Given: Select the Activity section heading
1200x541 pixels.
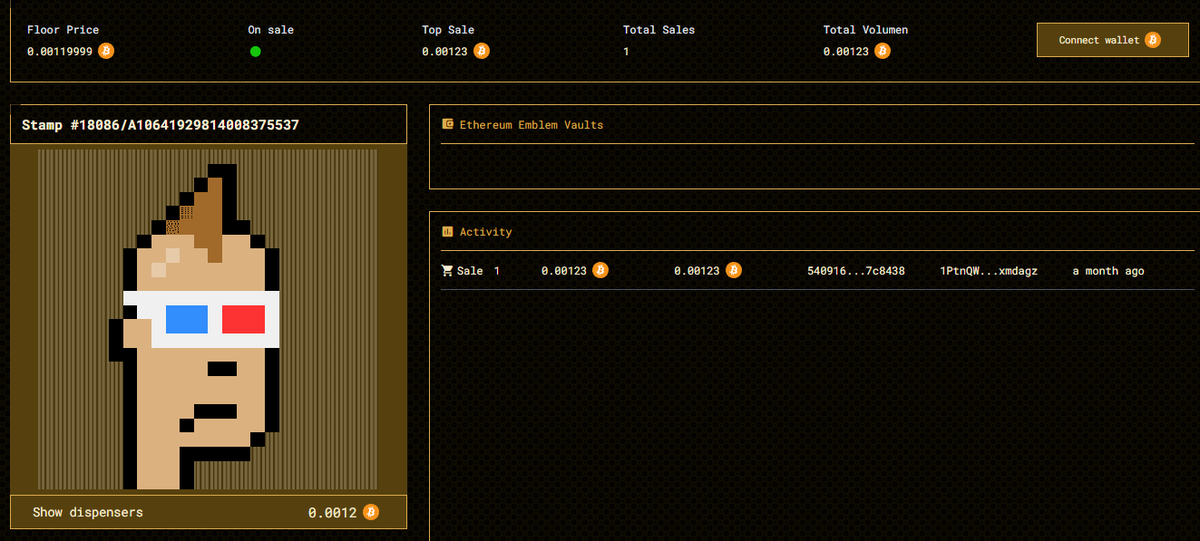Looking at the screenshot, I should (486, 232).
